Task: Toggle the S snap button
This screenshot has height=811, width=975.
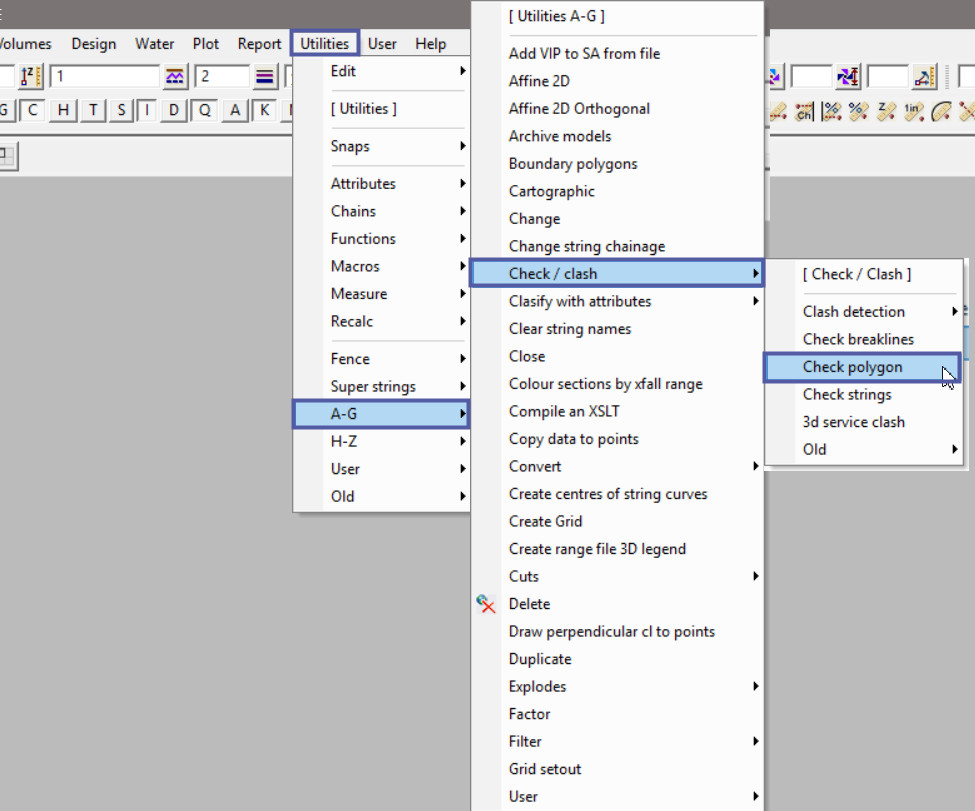Action: pyautogui.click(x=121, y=111)
